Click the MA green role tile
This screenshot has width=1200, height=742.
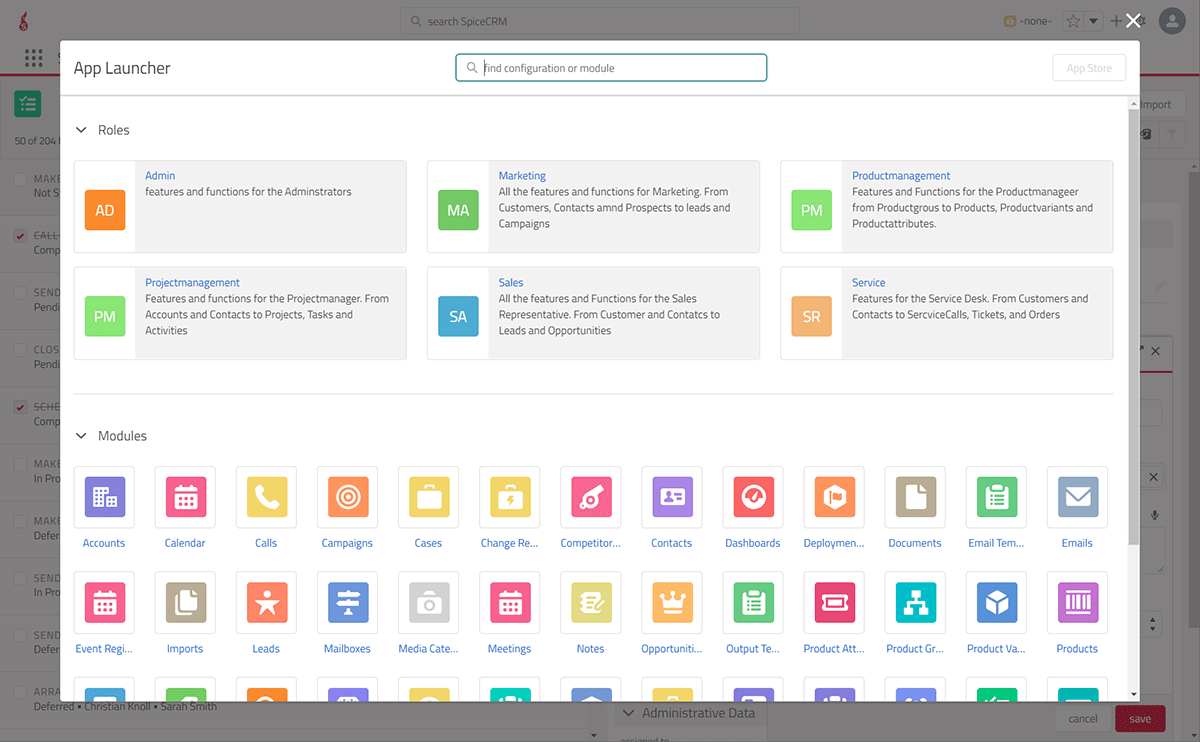pos(458,210)
